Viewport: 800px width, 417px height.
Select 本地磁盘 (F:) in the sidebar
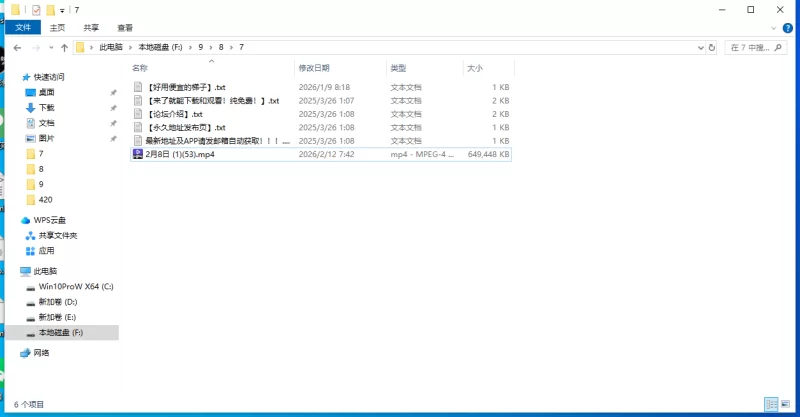point(61,332)
